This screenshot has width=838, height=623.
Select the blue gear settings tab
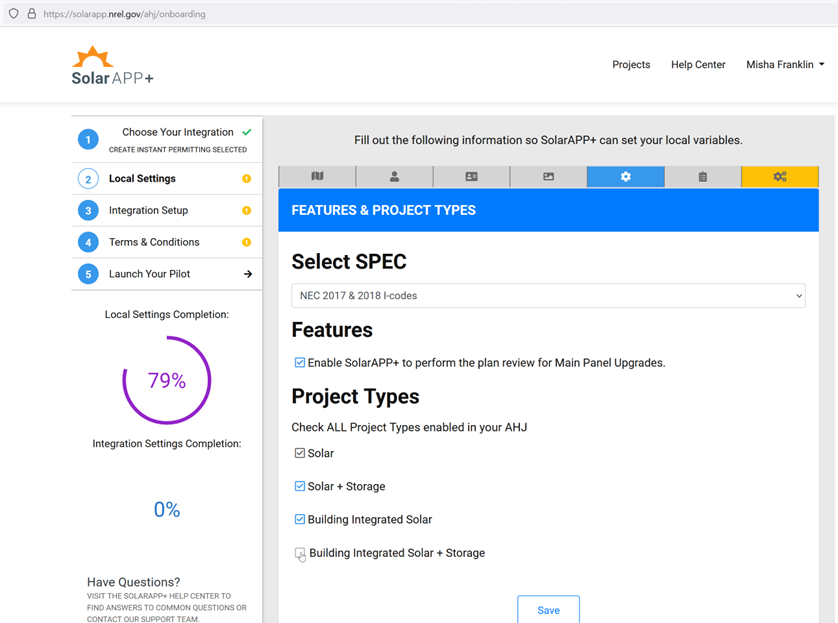[625, 177]
